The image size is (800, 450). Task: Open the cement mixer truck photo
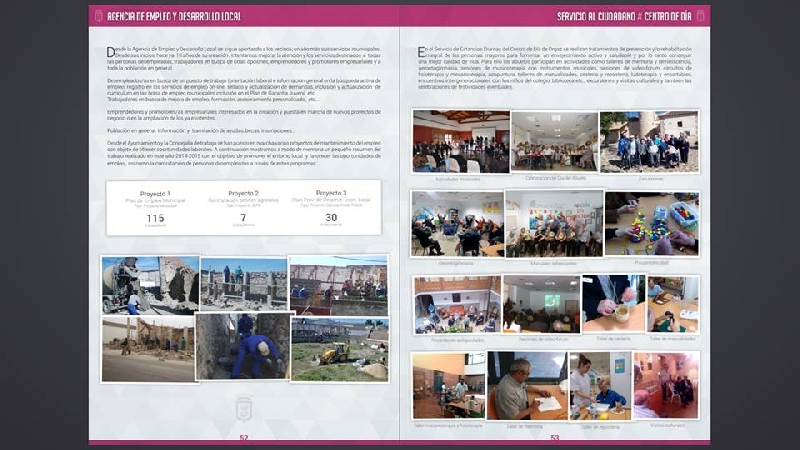150,285
